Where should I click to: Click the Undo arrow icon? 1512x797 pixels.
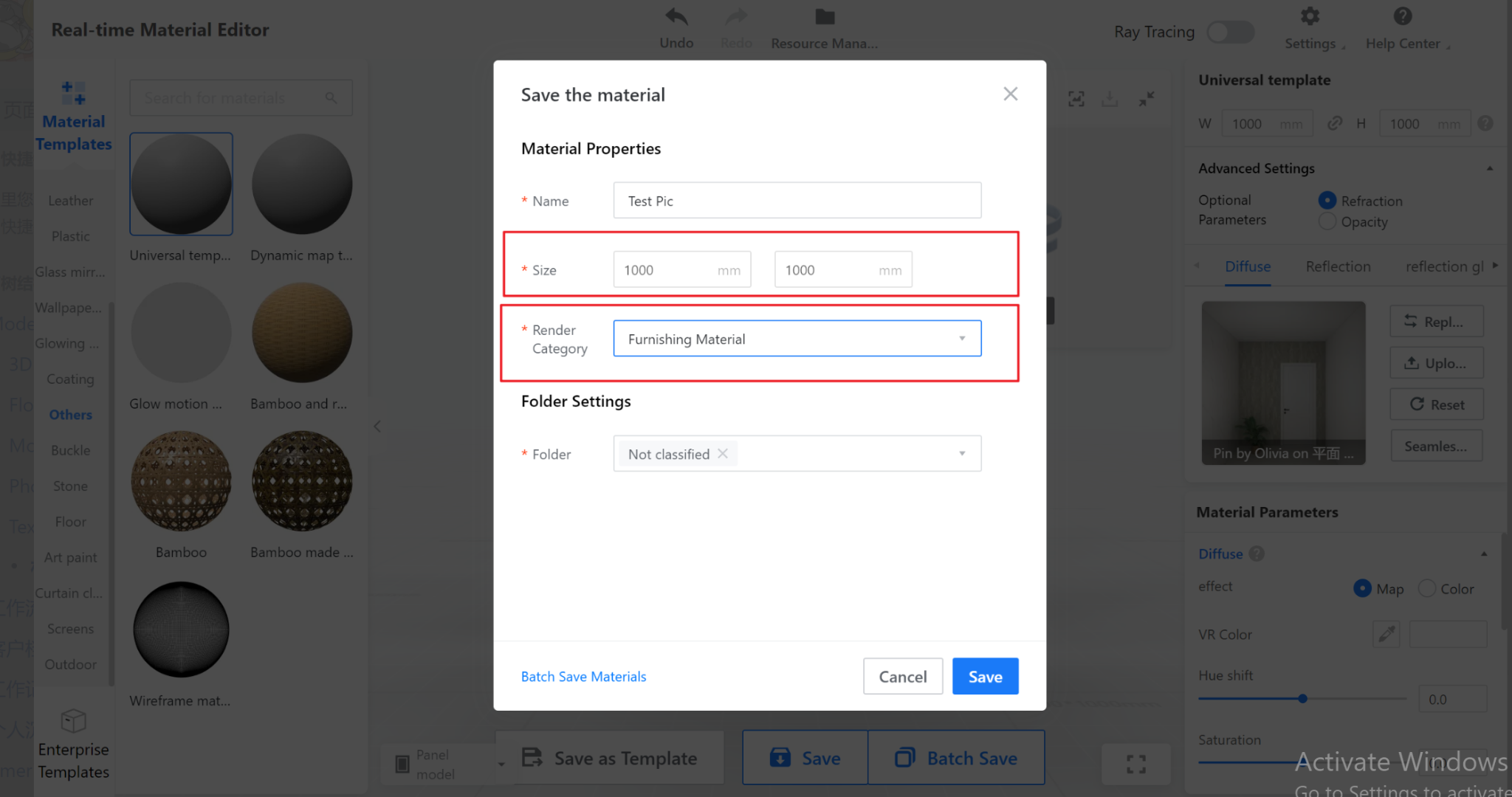click(x=676, y=17)
